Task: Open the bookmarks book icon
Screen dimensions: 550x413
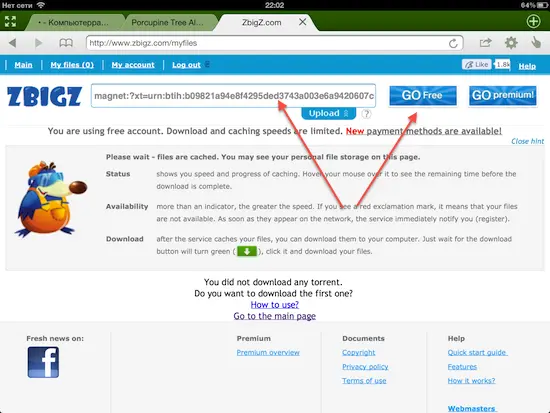Action: click(66, 43)
